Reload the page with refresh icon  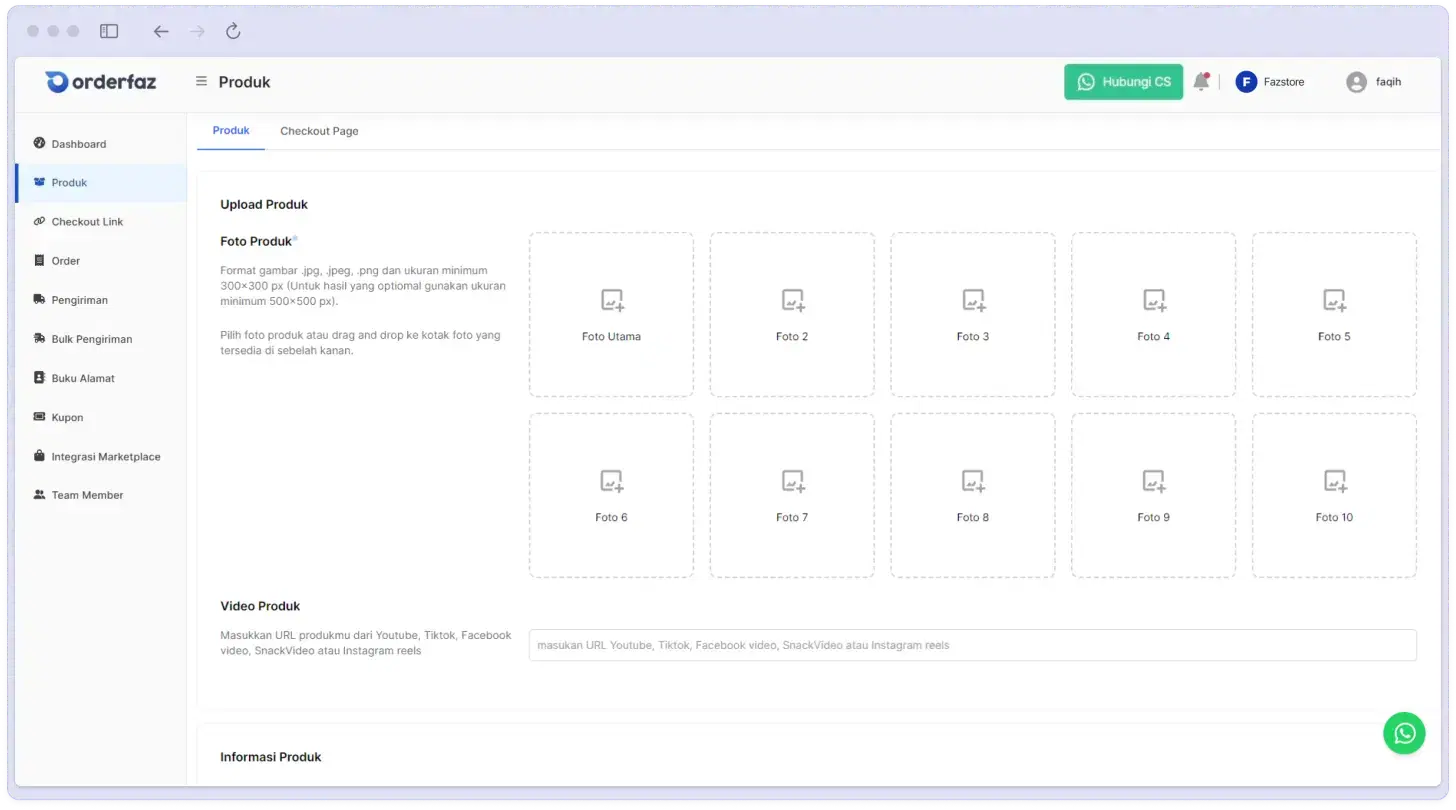tap(233, 31)
